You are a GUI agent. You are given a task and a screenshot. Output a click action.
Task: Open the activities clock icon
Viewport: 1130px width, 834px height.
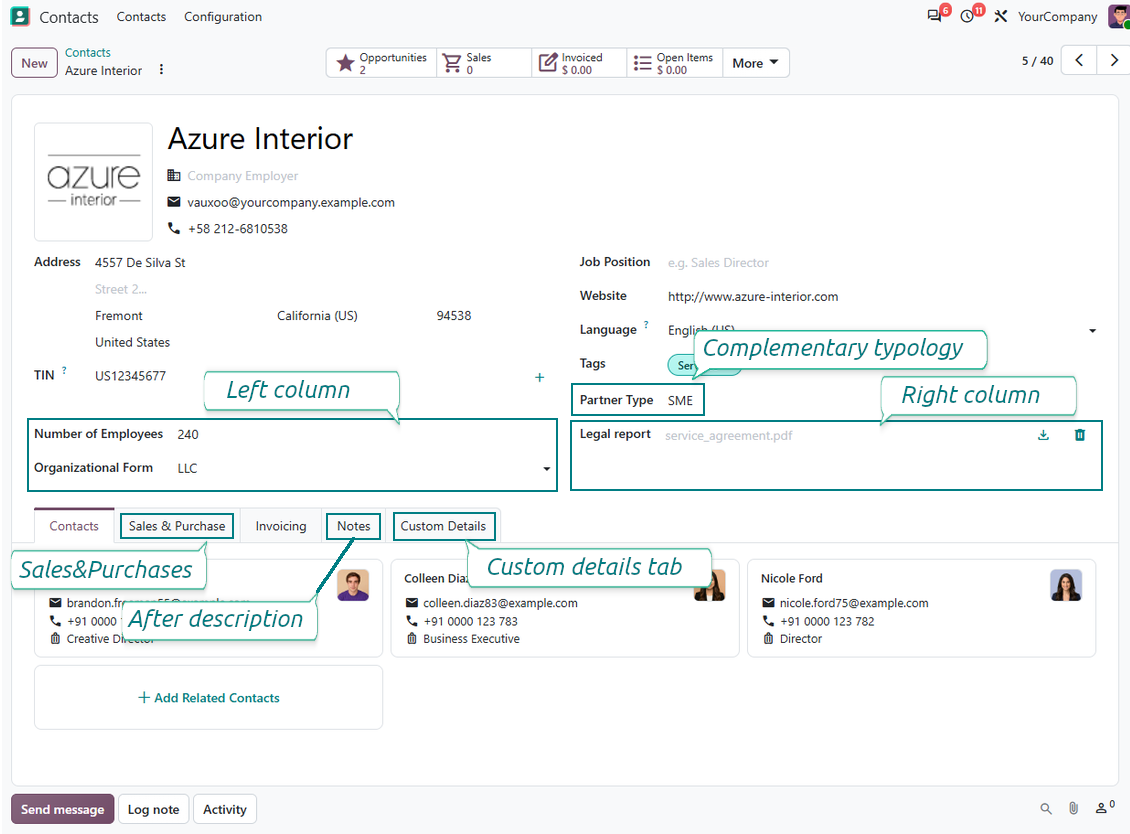click(x=967, y=16)
